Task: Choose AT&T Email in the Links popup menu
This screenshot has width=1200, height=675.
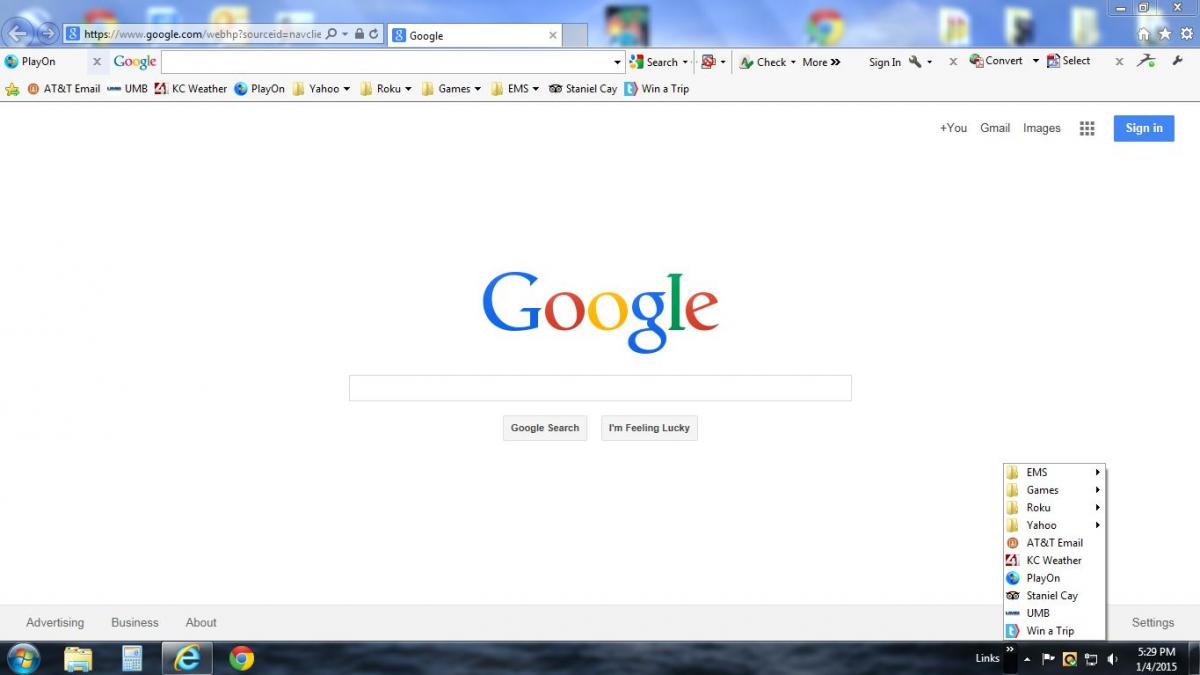Action: (1054, 543)
